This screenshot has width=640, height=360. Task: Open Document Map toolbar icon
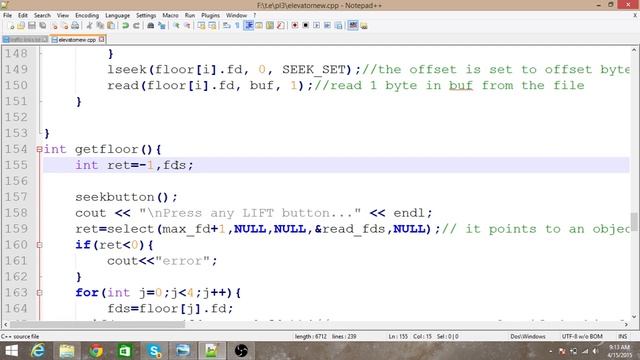270,26
